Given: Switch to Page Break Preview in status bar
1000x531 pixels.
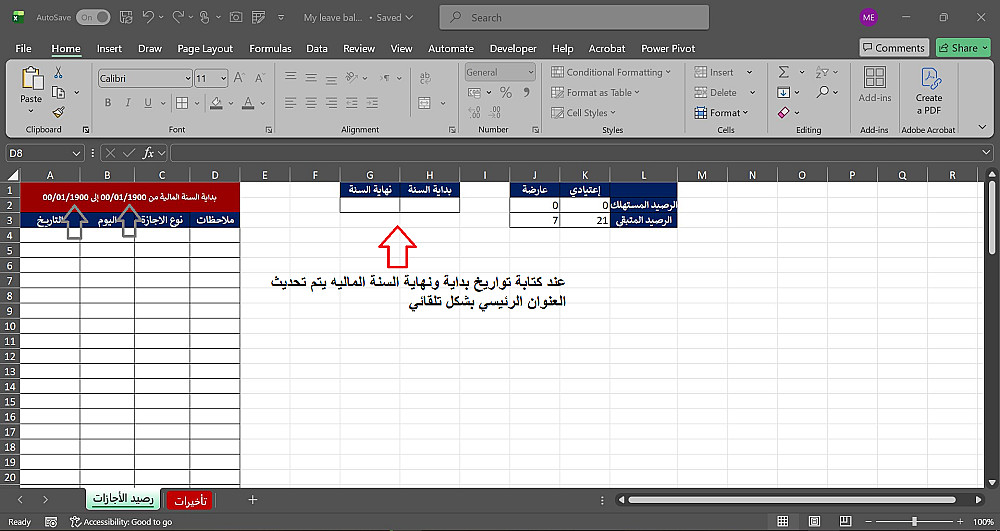Looking at the screenshot, I should [x=844, y=521].
